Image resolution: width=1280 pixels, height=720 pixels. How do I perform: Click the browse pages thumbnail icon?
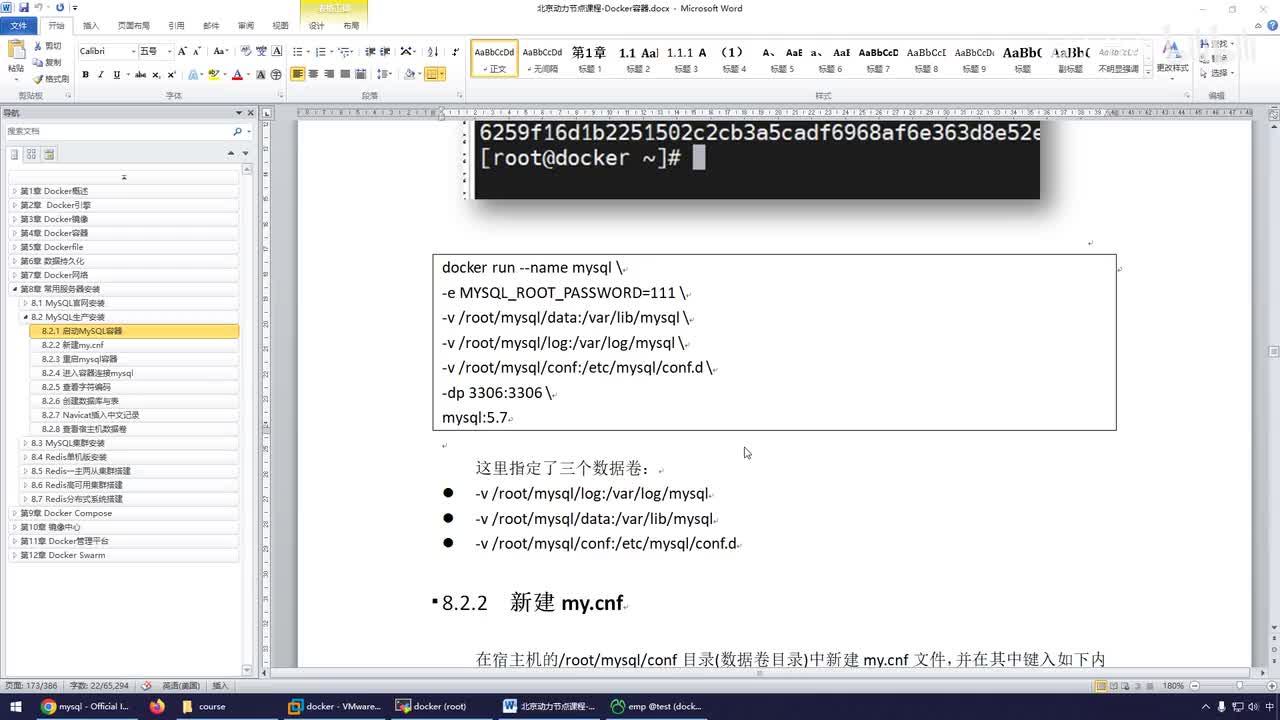pyautogui.click(x=32, y=154)
